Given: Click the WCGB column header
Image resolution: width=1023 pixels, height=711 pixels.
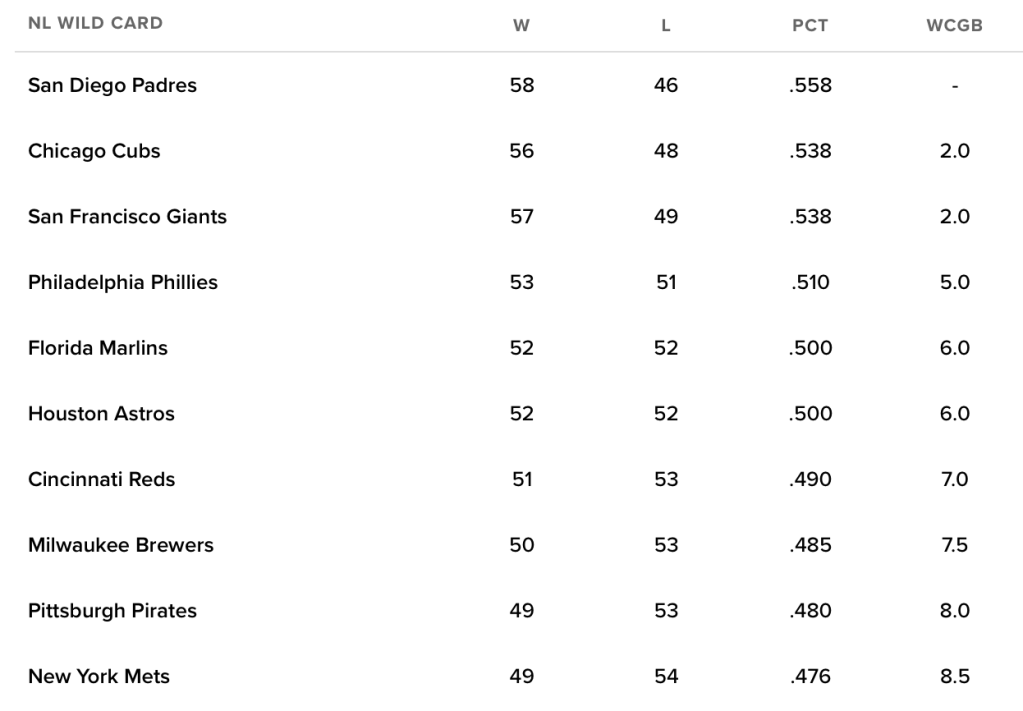Looking at the screenshot, I should [955, 26].
